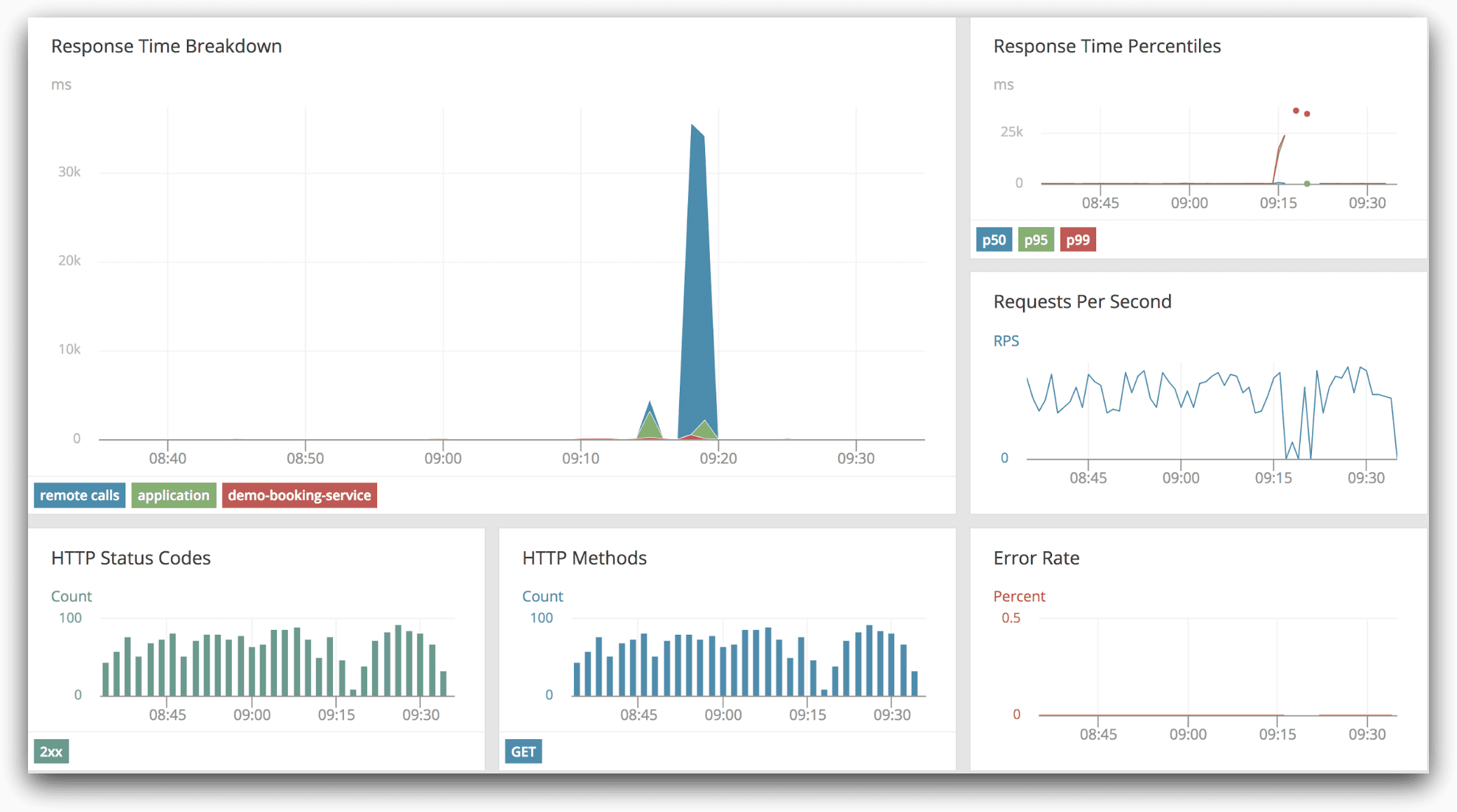Toggle the 2xx status code legend
1457x812 pixels.
[51, 752]
